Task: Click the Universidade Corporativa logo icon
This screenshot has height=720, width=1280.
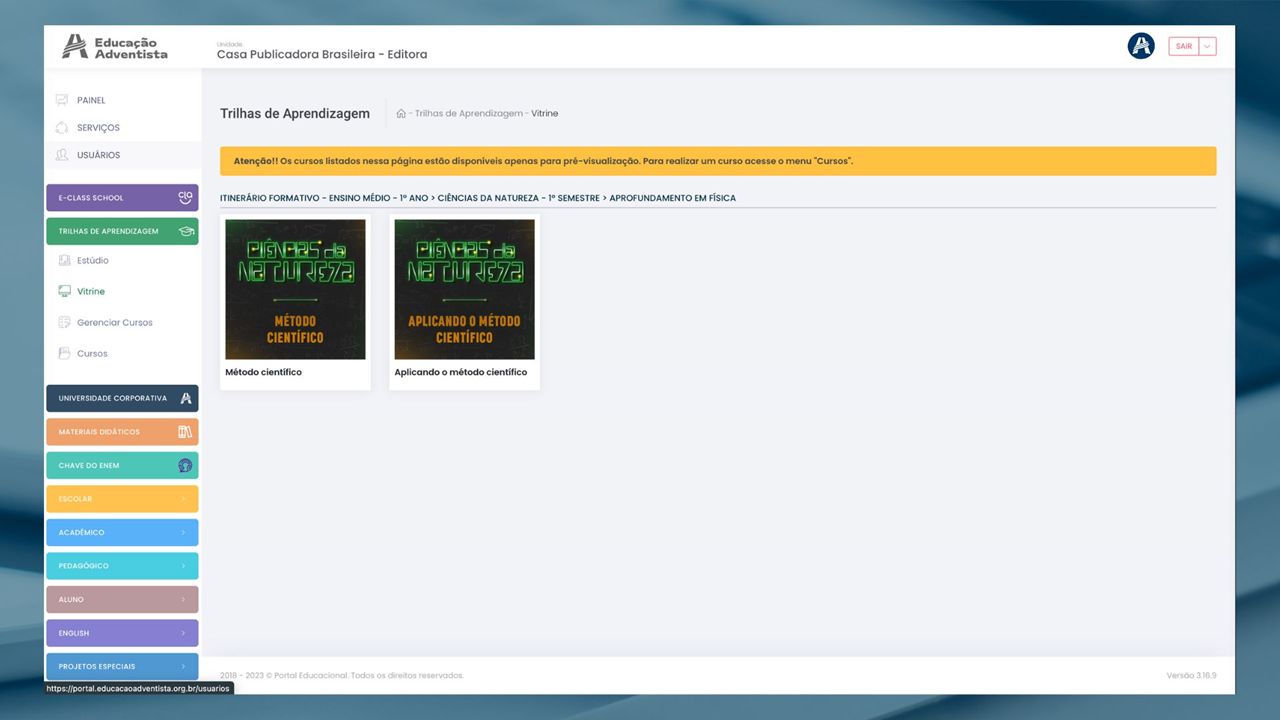Action: [186, 398]
